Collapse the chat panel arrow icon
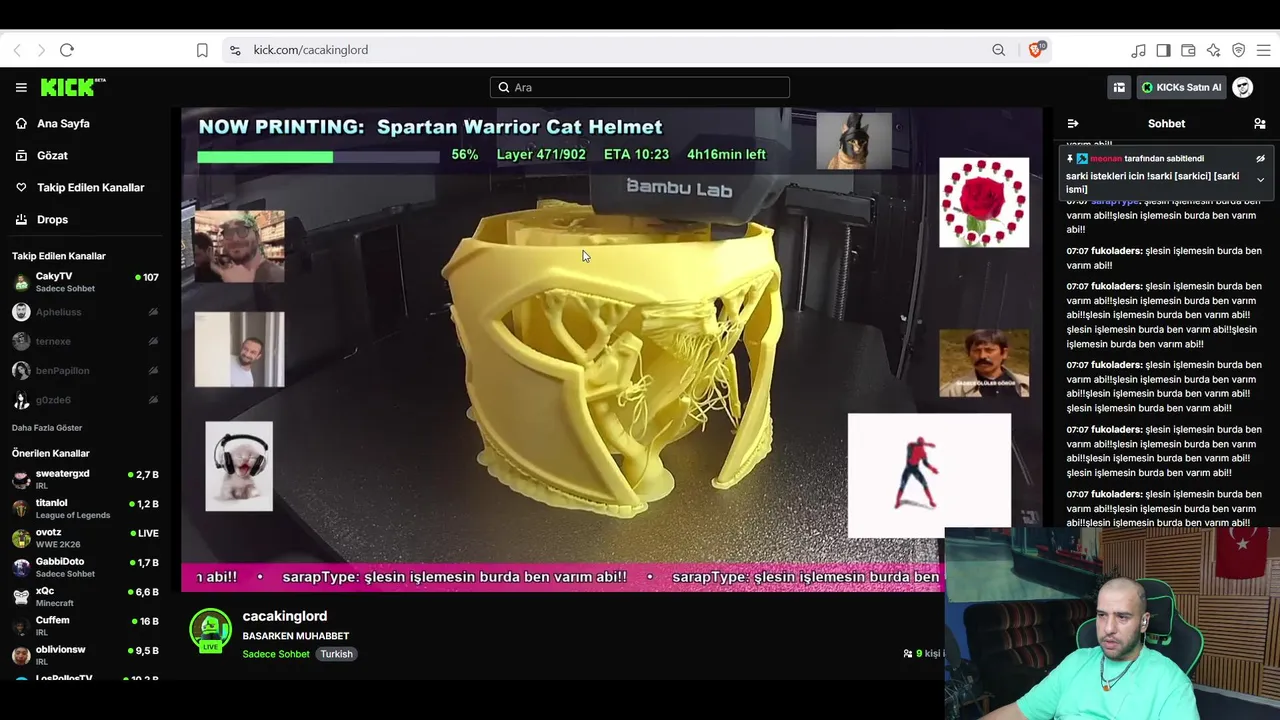The image size is (1280, 720). 1073,124
